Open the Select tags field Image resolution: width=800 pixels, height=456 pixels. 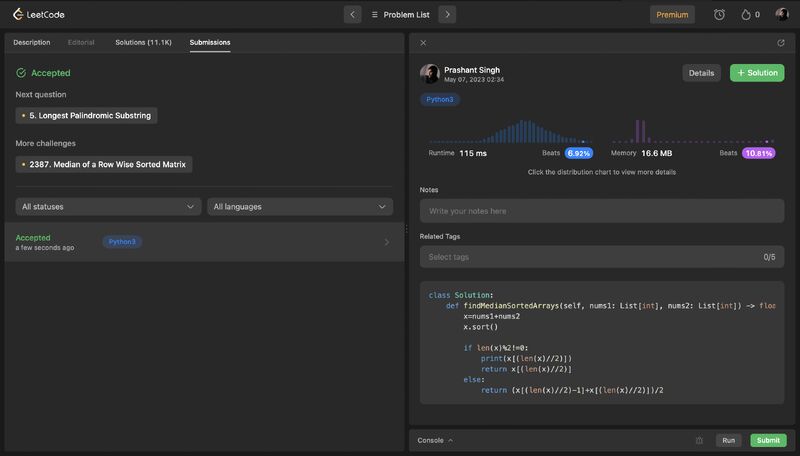(602, 257)
